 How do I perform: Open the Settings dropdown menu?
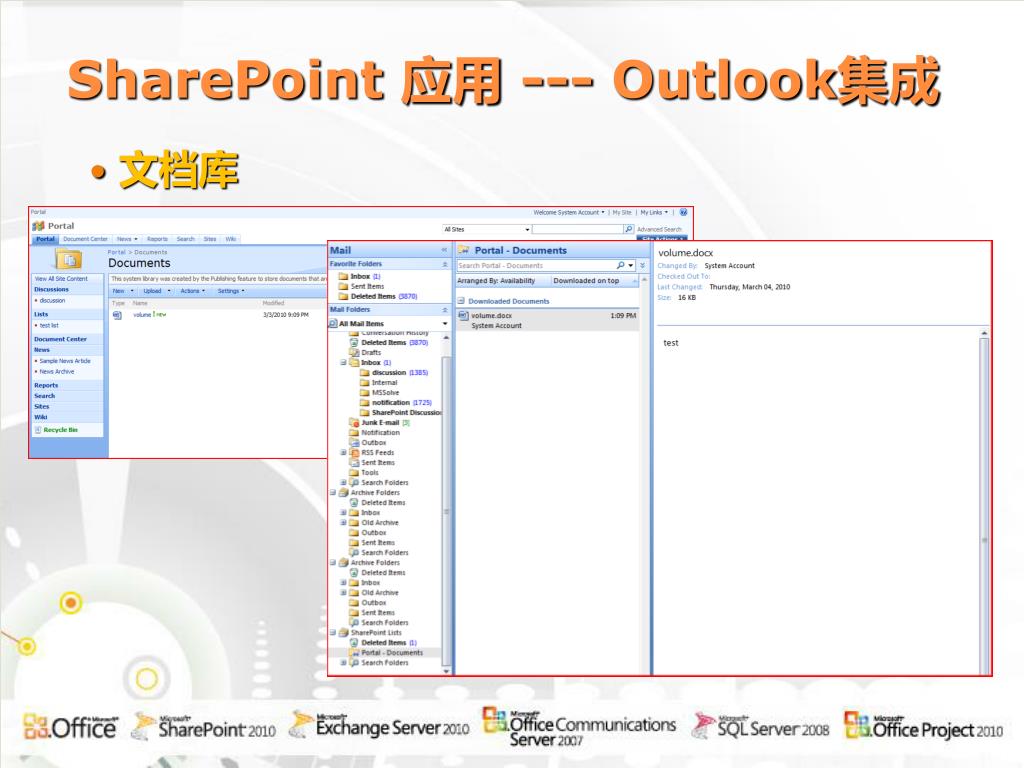coord(231,291)
